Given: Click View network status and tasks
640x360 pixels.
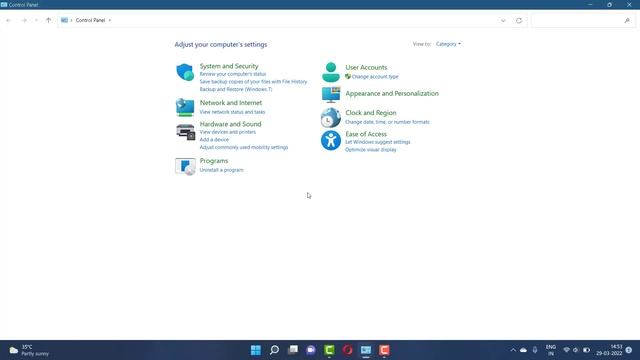Looking at the screenshot, I should 232,112.
